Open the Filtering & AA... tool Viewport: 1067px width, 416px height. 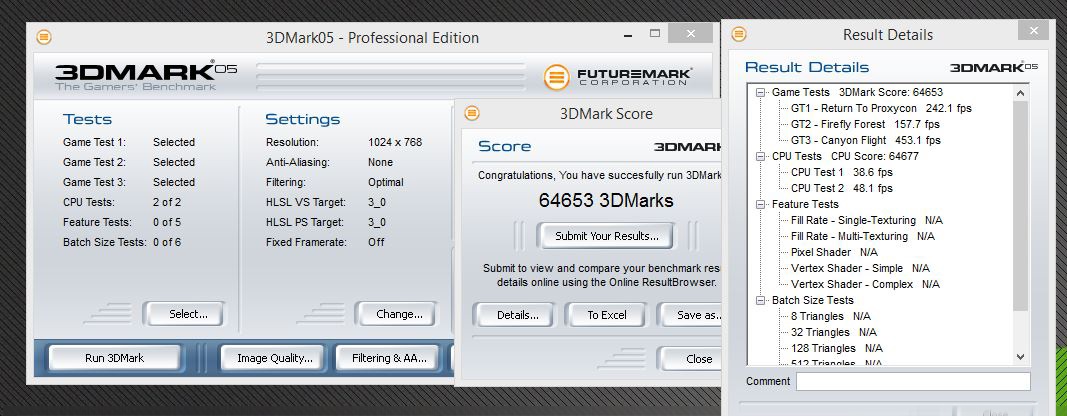pyautogui.click(x=389, y=357)
